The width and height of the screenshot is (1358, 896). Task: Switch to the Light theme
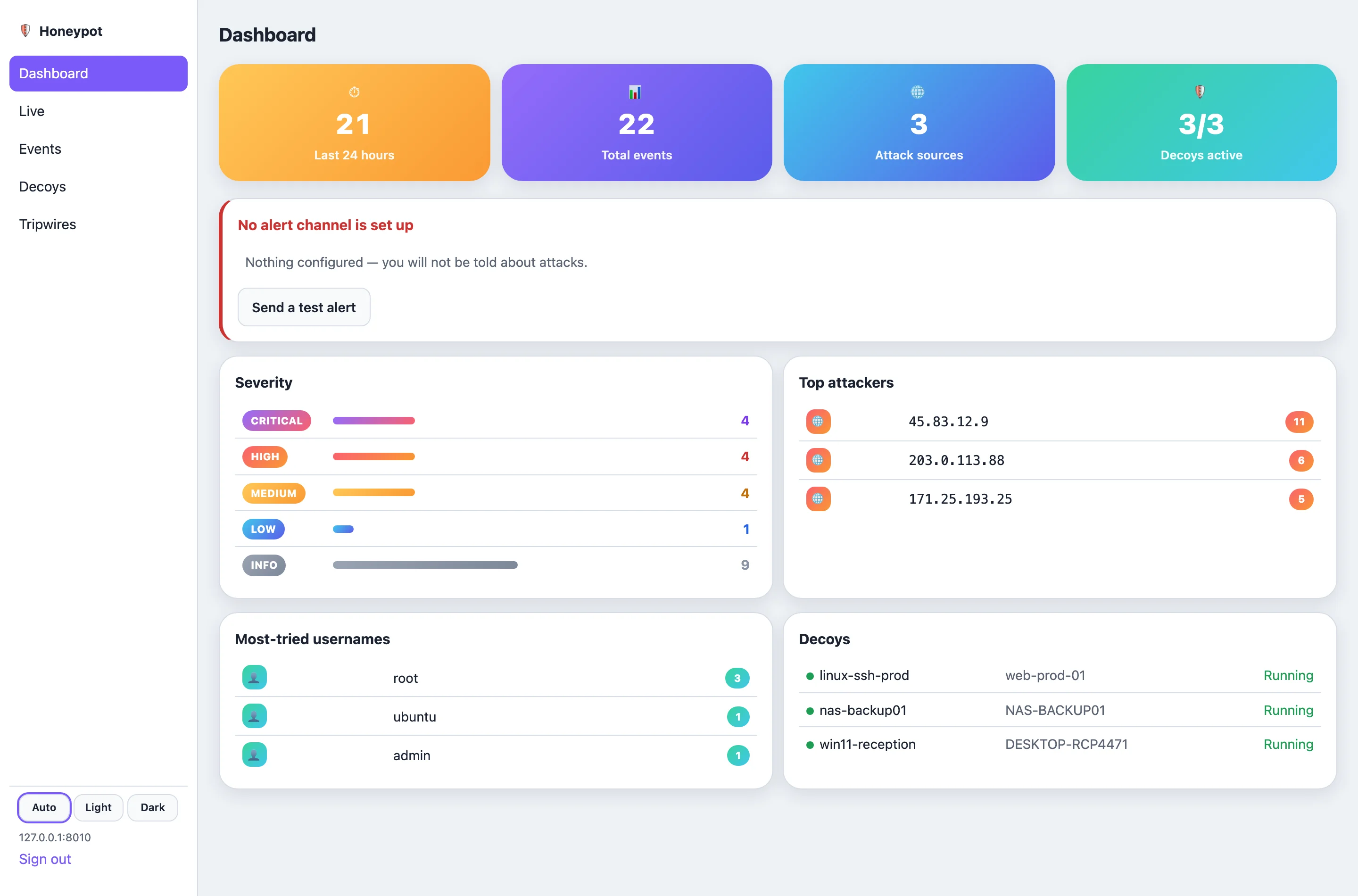pyautogui.click(x=98, y=807)
